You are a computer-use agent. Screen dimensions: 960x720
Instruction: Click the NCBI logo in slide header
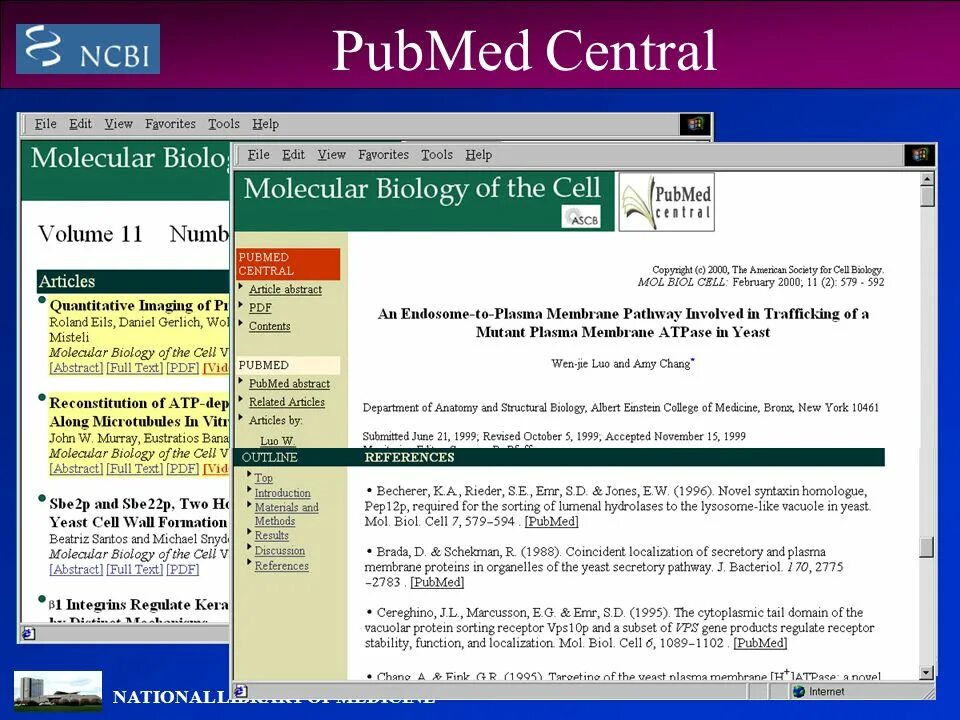point(88,49)
